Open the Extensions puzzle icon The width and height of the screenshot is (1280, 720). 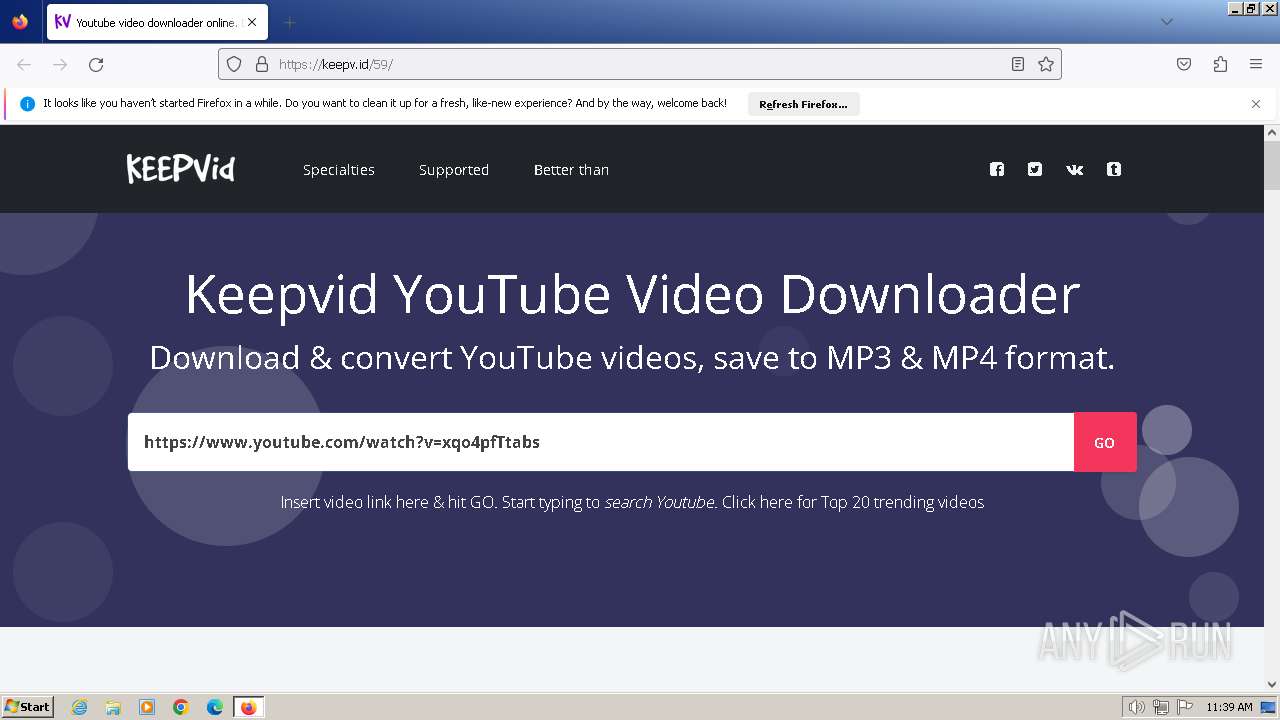tap(1220, 64)
